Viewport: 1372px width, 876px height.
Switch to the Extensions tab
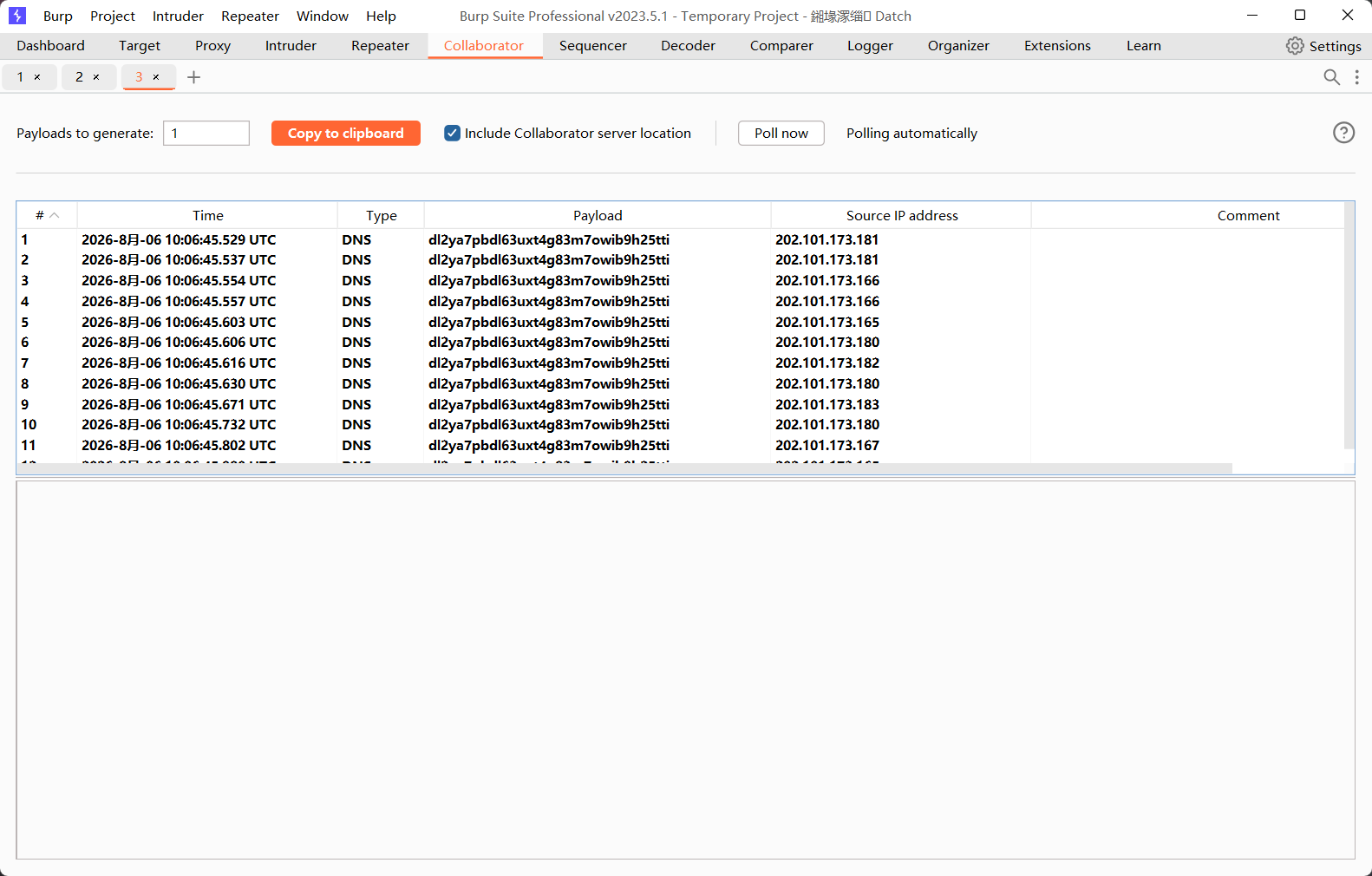(1057, 46)
